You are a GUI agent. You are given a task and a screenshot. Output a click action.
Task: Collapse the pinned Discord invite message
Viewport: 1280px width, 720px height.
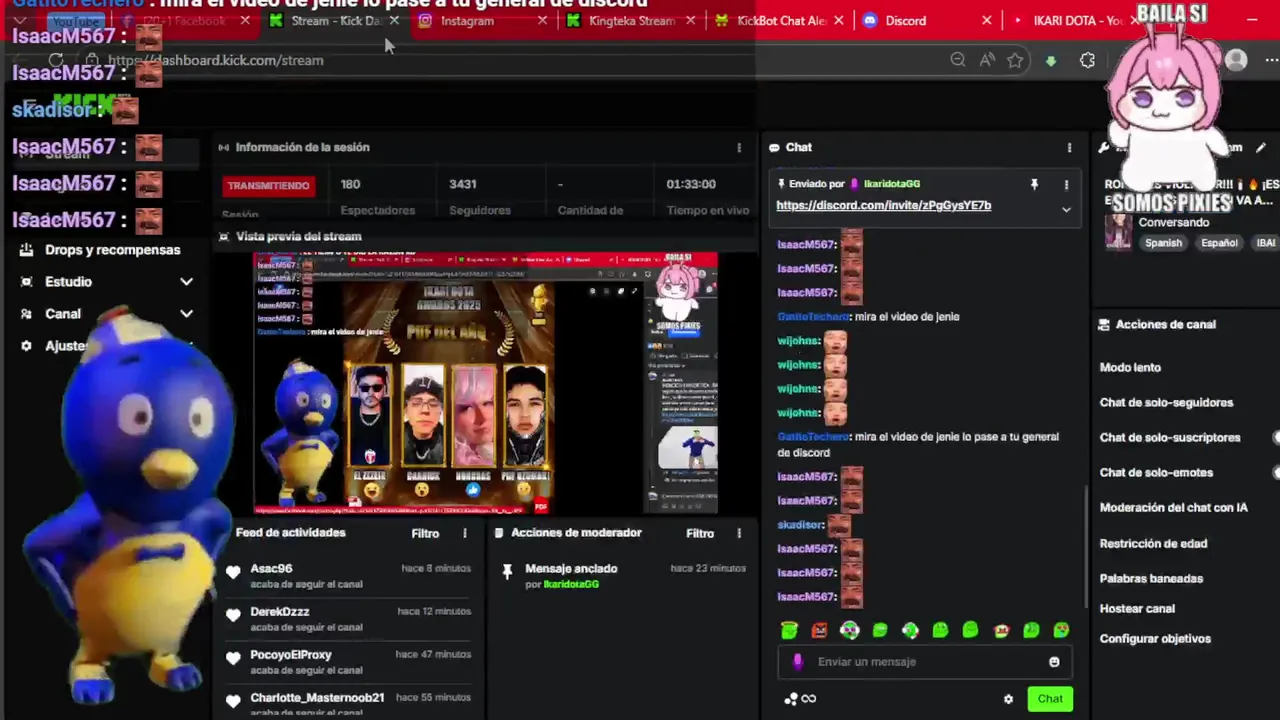[x=1066, y=210]
